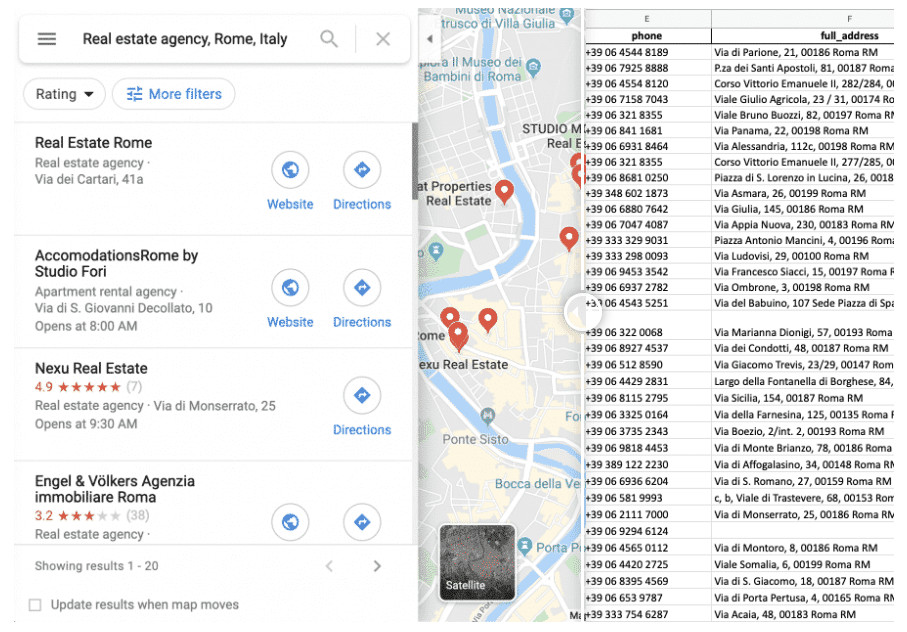This screenshot has height=632, width=907.
Task: Select phone cell +39 06 4544 8189
Action: click(647, 53)
